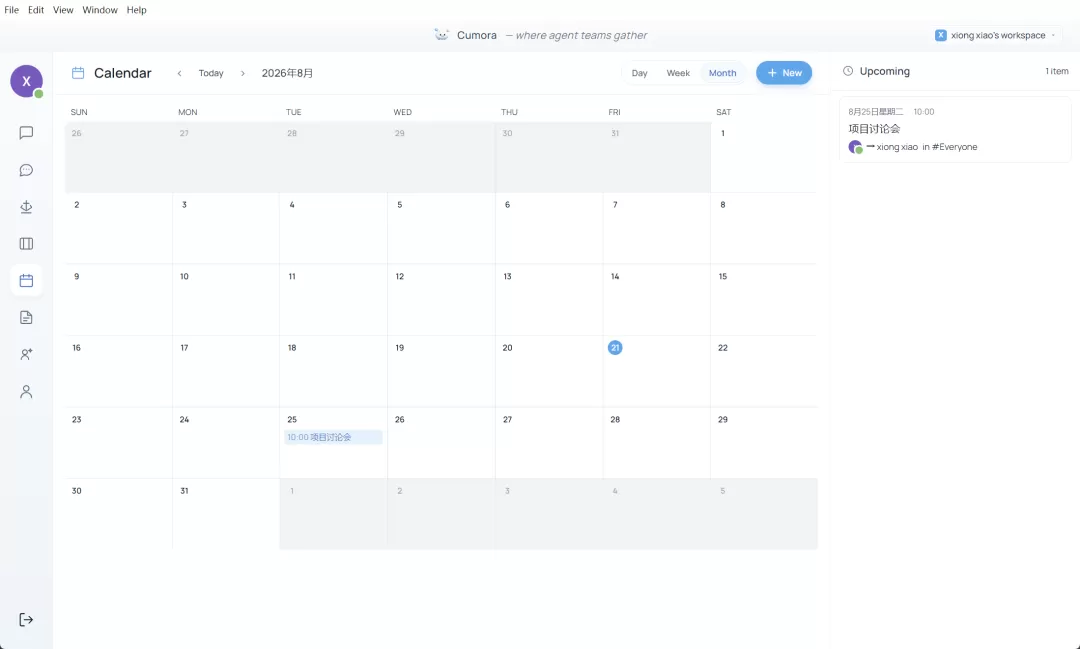This screenshot has width=1080, height=649.
Task: Go to the next month
Action: pos(242,73)
